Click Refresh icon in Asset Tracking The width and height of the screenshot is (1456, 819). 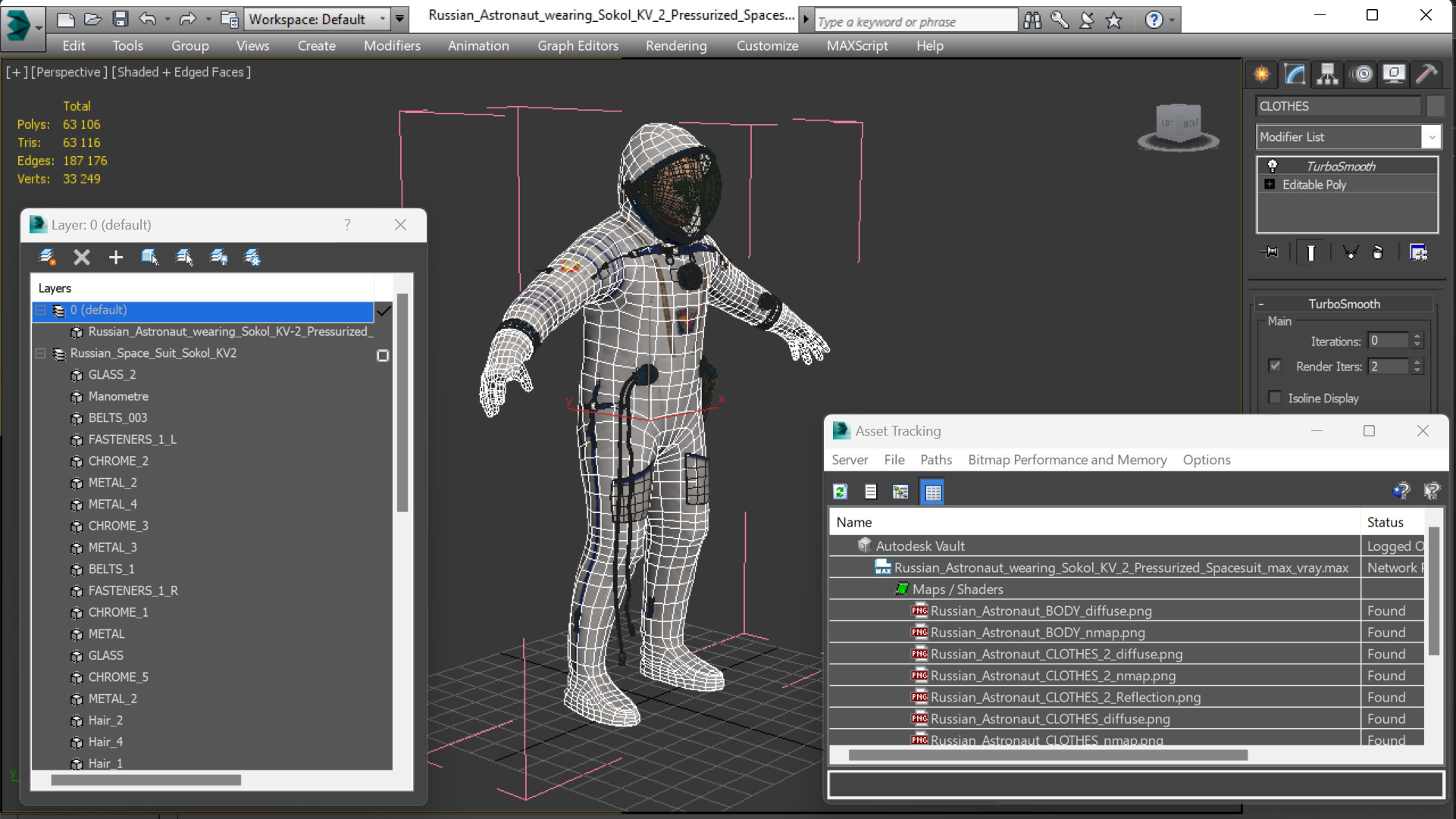(x=840, y=492)
